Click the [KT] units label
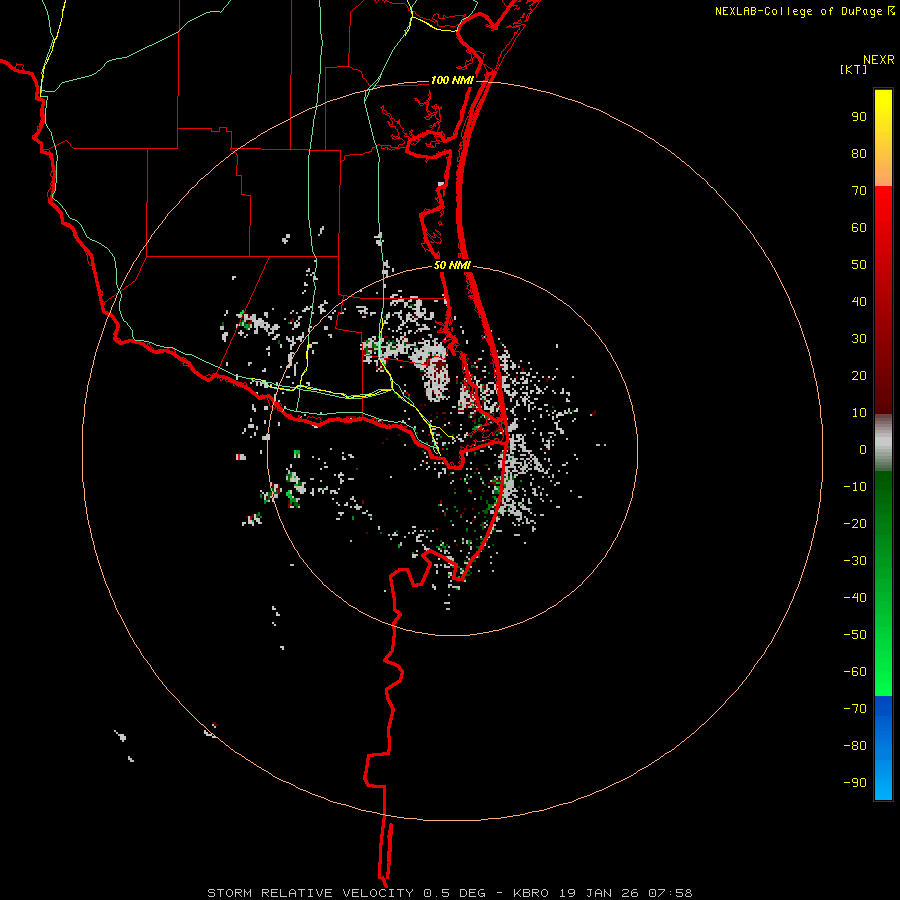This screenshot has width=900, height=900. (x=853, y=69)
